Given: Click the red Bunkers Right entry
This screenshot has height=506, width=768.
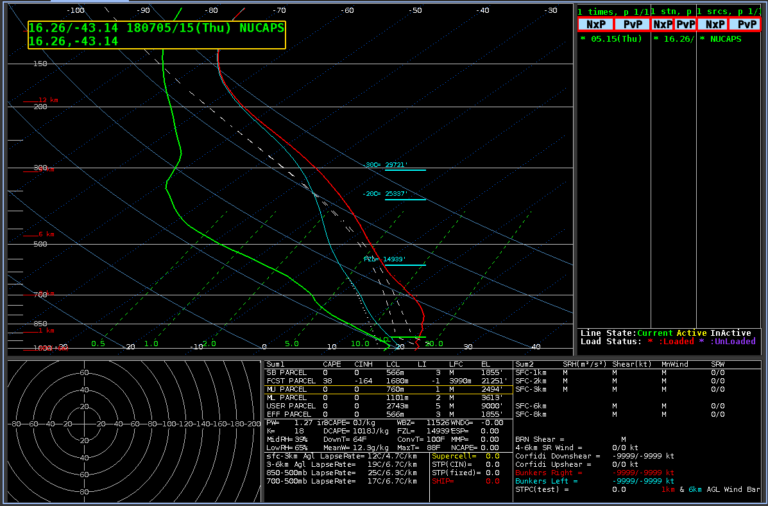Looking at the screenshot, I should click(595, 473).
